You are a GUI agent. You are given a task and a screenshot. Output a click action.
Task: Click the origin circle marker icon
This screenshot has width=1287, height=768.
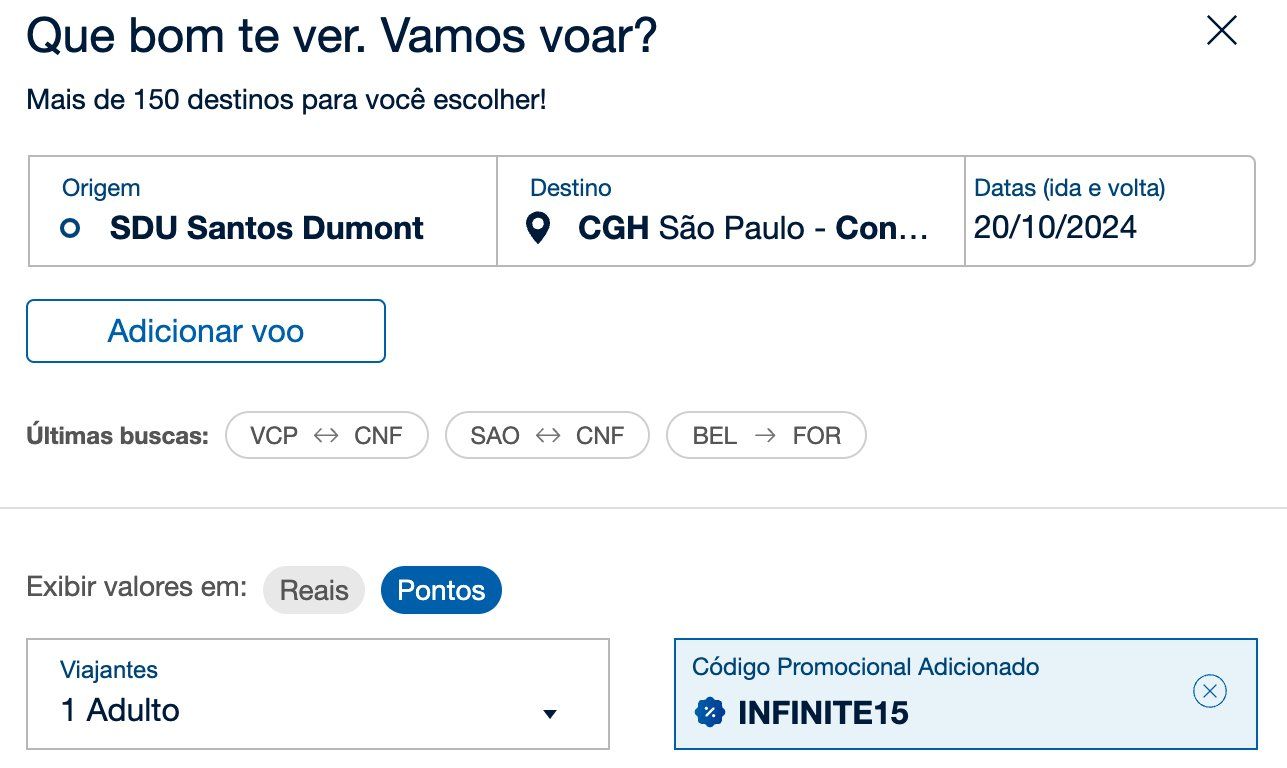point(70,229)
